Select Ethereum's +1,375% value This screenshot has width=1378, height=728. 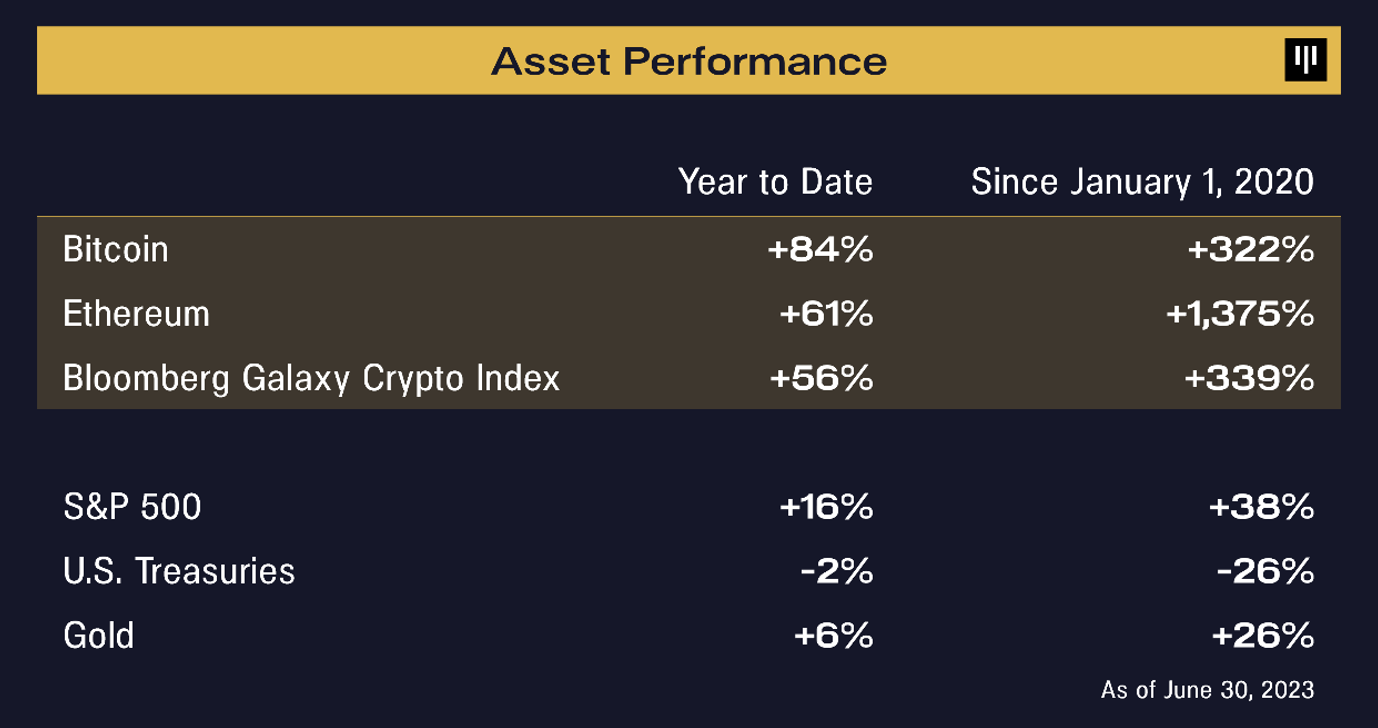pyautogui.click(x=1239, y=314)
